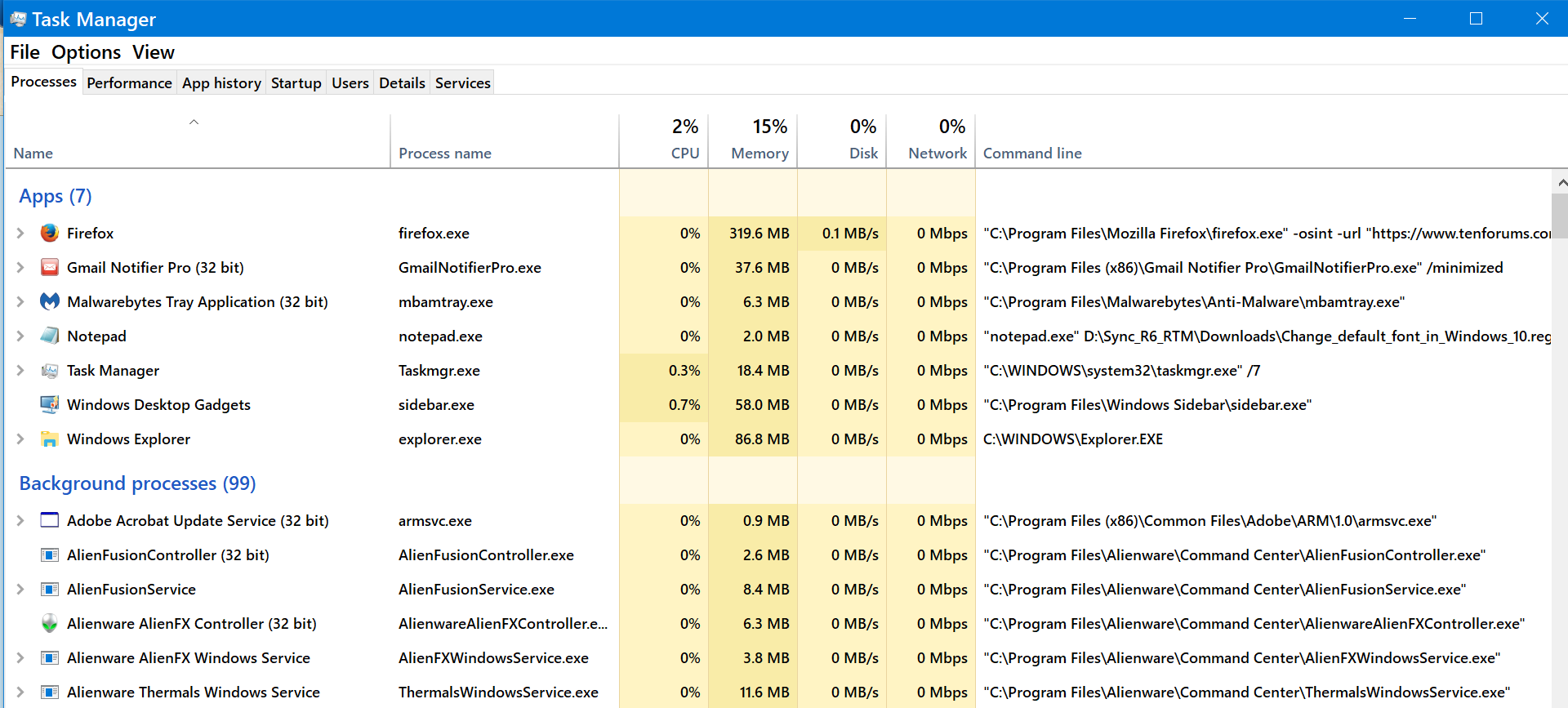
Task: Expand the Task Manager process row
Action: point(20,370)
